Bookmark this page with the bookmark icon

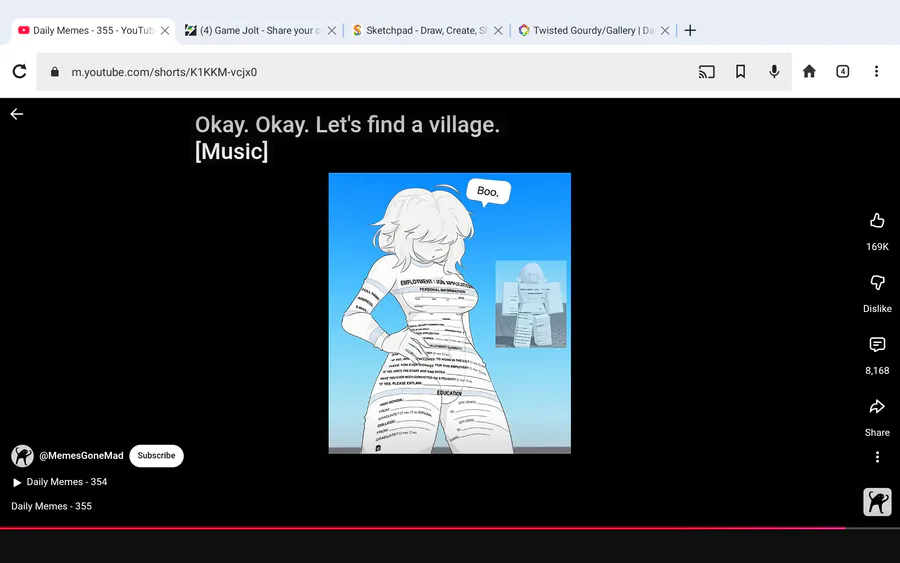click(x=740, y=71)
